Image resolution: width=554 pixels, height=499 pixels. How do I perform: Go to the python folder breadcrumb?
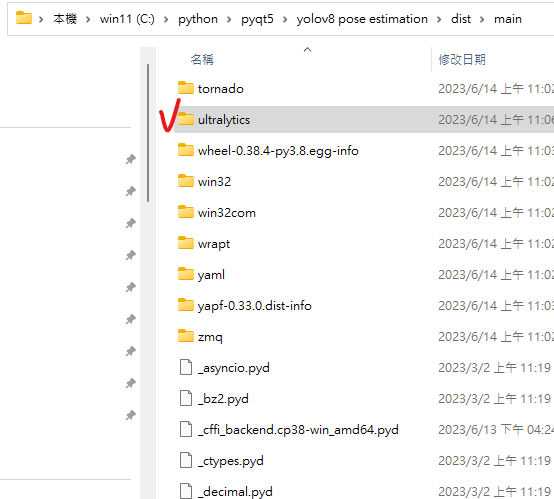(x=198, y=19)
